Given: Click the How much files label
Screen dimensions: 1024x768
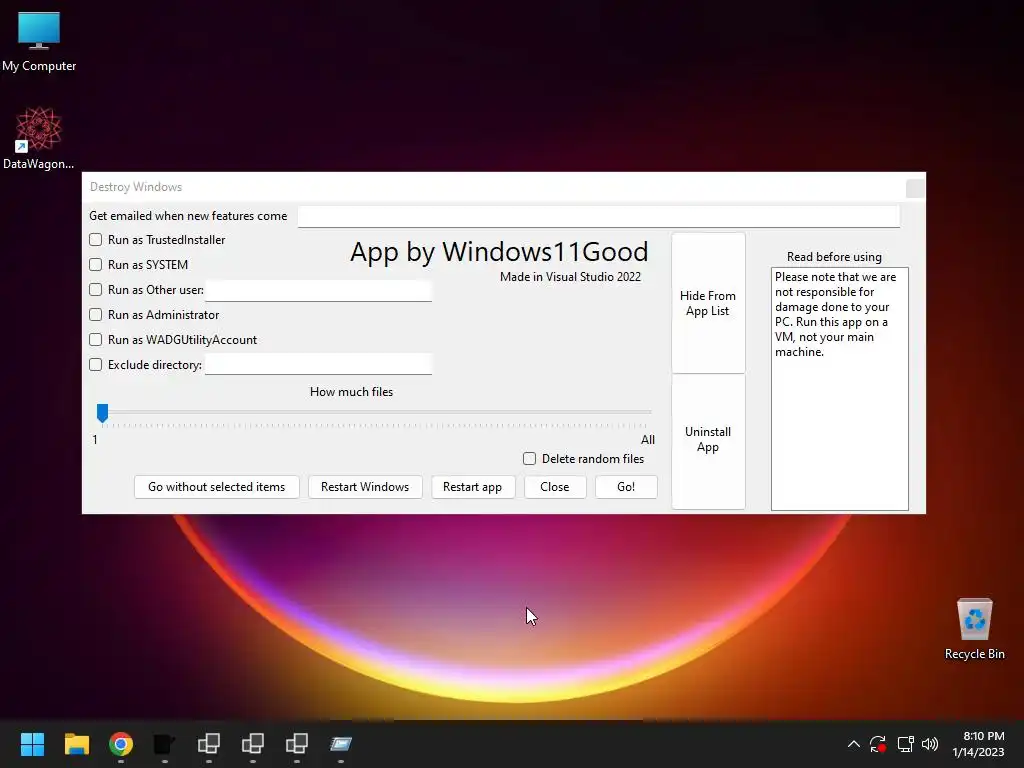Looking at the screenshot, I should [x=351, y=392].
